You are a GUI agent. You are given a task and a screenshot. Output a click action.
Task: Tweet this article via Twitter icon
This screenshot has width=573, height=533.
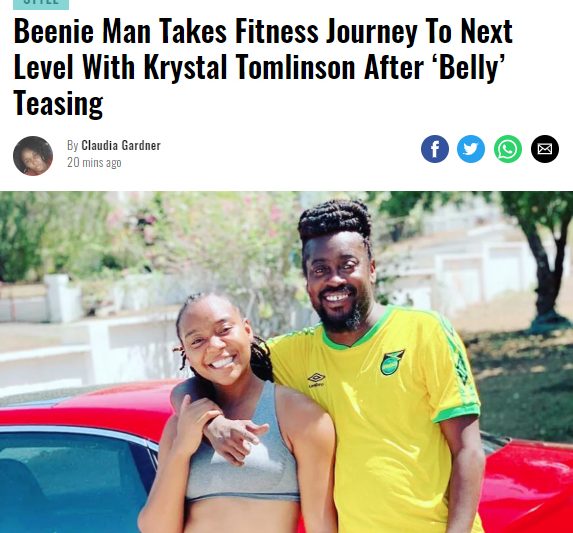pyautogui.click(x=471, y=149)
